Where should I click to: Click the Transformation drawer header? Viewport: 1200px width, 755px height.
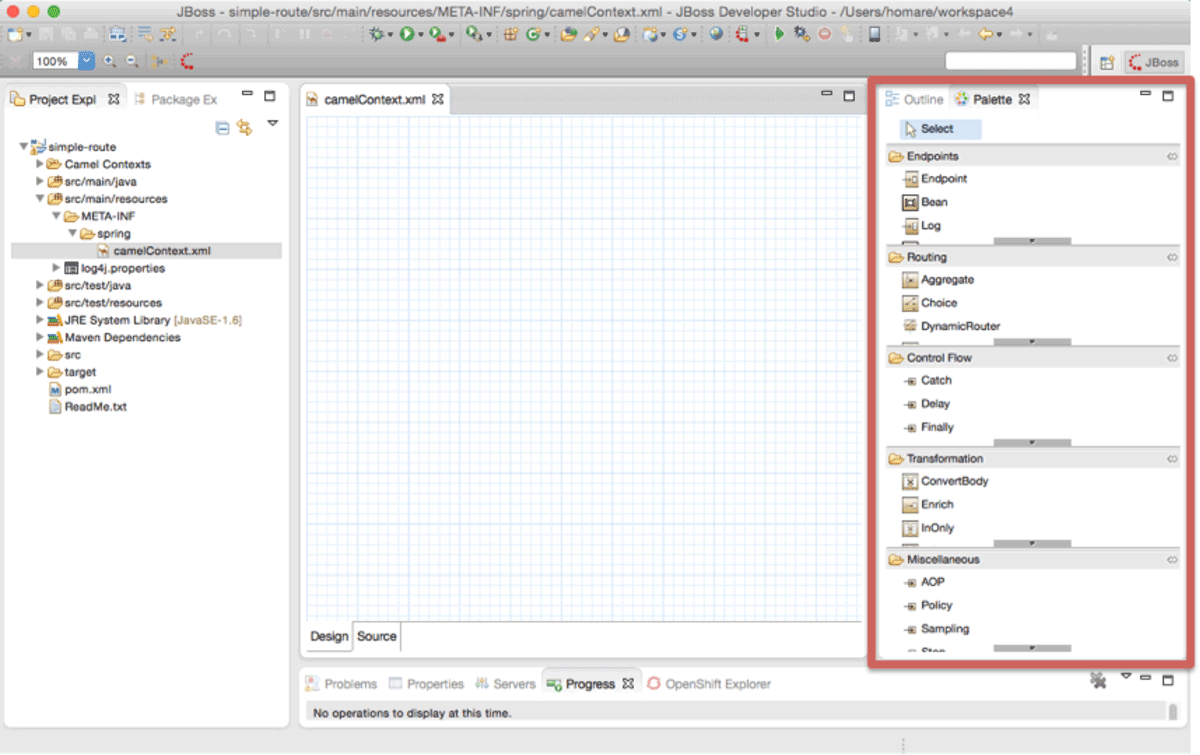pyautogui.click(x=1033, y=458)
